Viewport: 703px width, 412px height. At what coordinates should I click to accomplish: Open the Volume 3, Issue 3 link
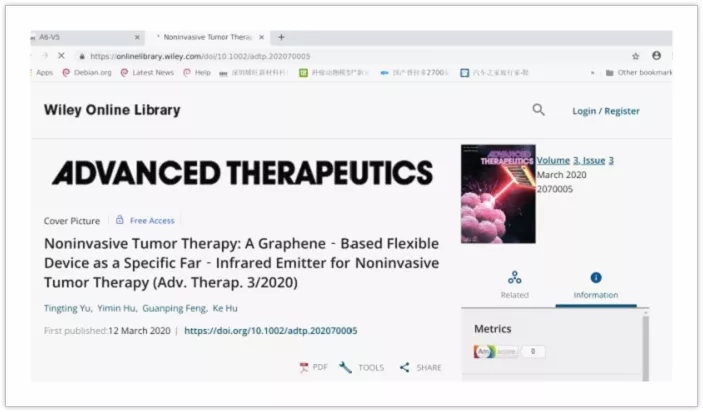click(x=575, y=160)
